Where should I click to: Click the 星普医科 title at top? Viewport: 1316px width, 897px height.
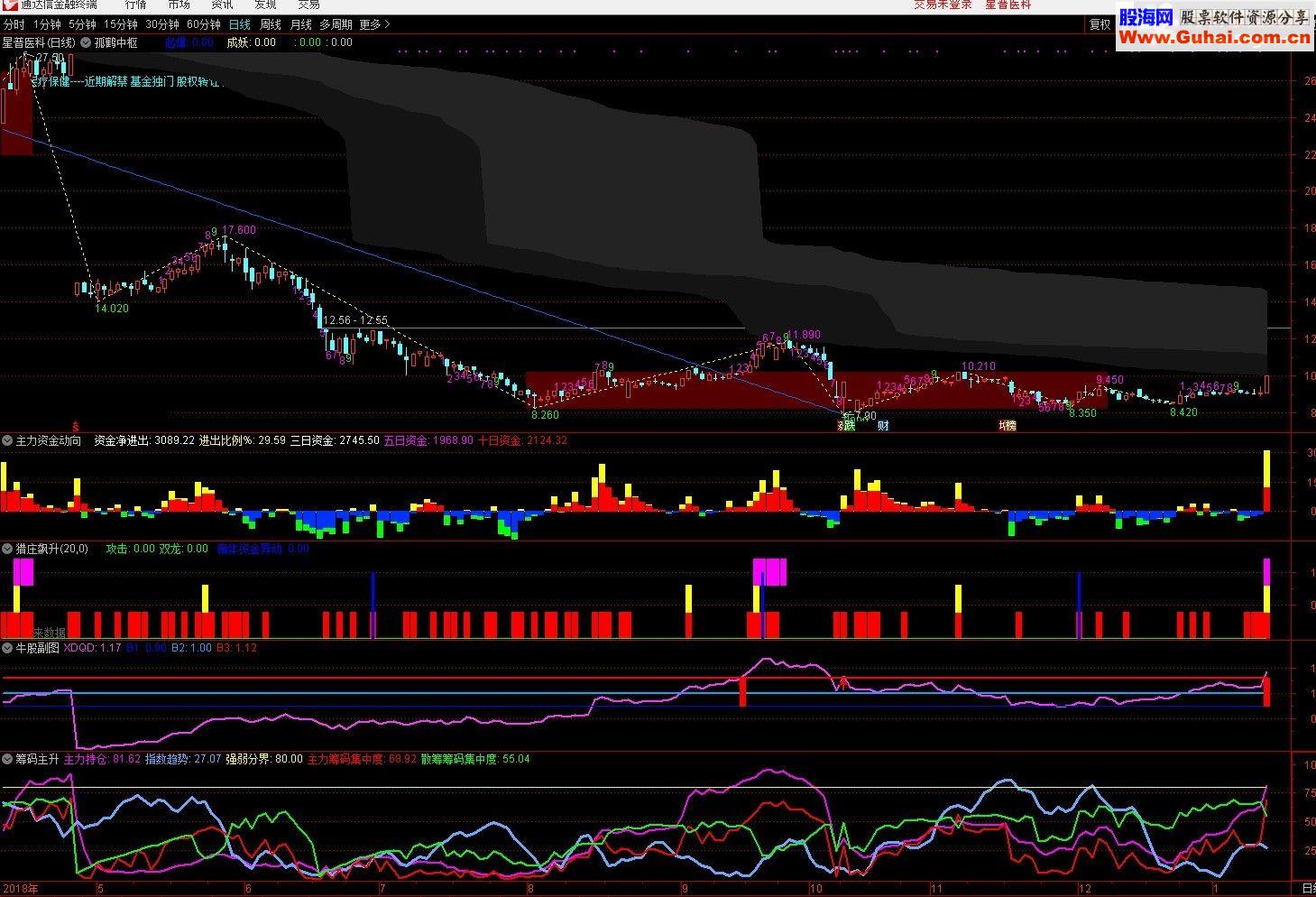[1008, 5]
